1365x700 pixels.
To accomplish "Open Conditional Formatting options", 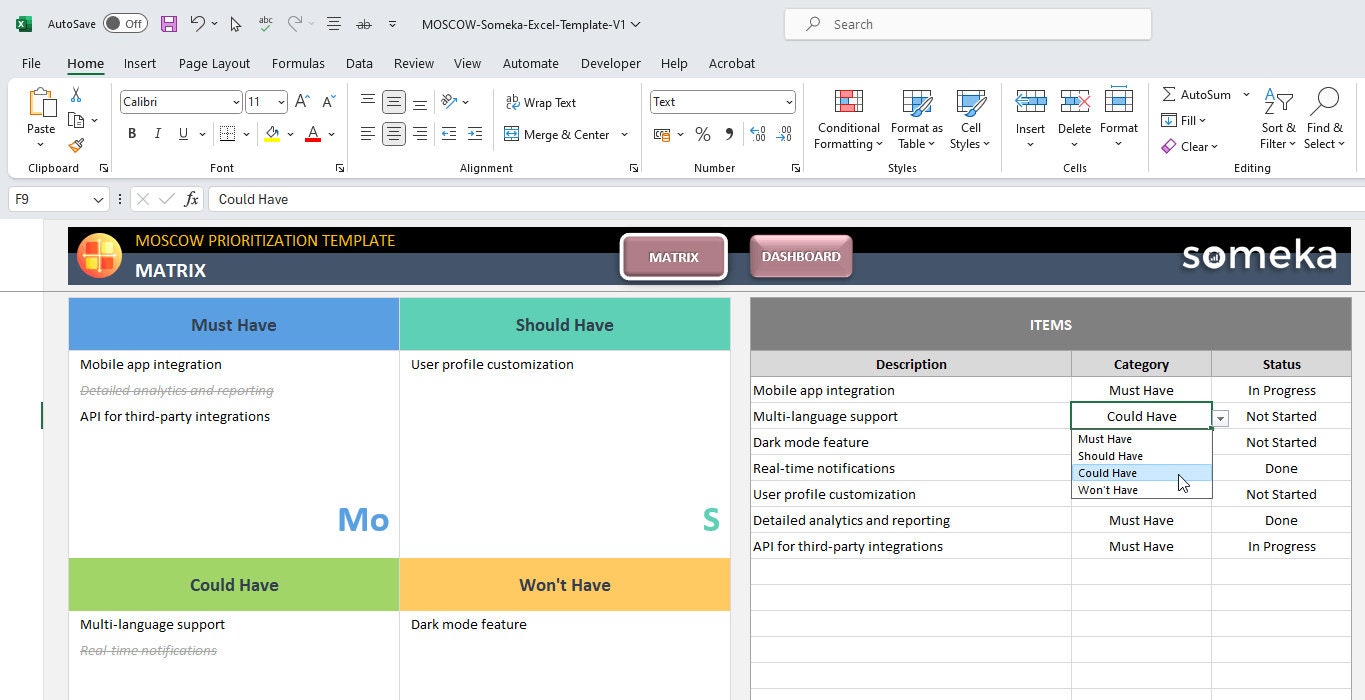I will click(847, 120).
